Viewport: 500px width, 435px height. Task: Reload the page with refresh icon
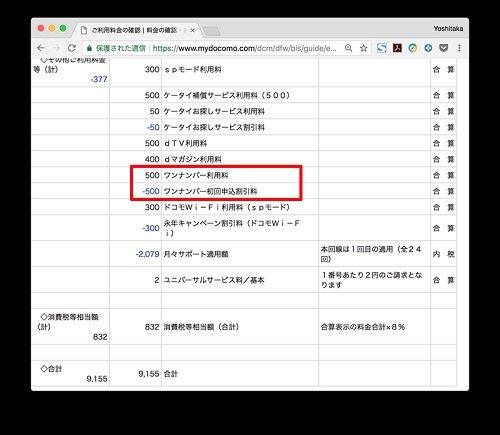[x=72, y=48]
